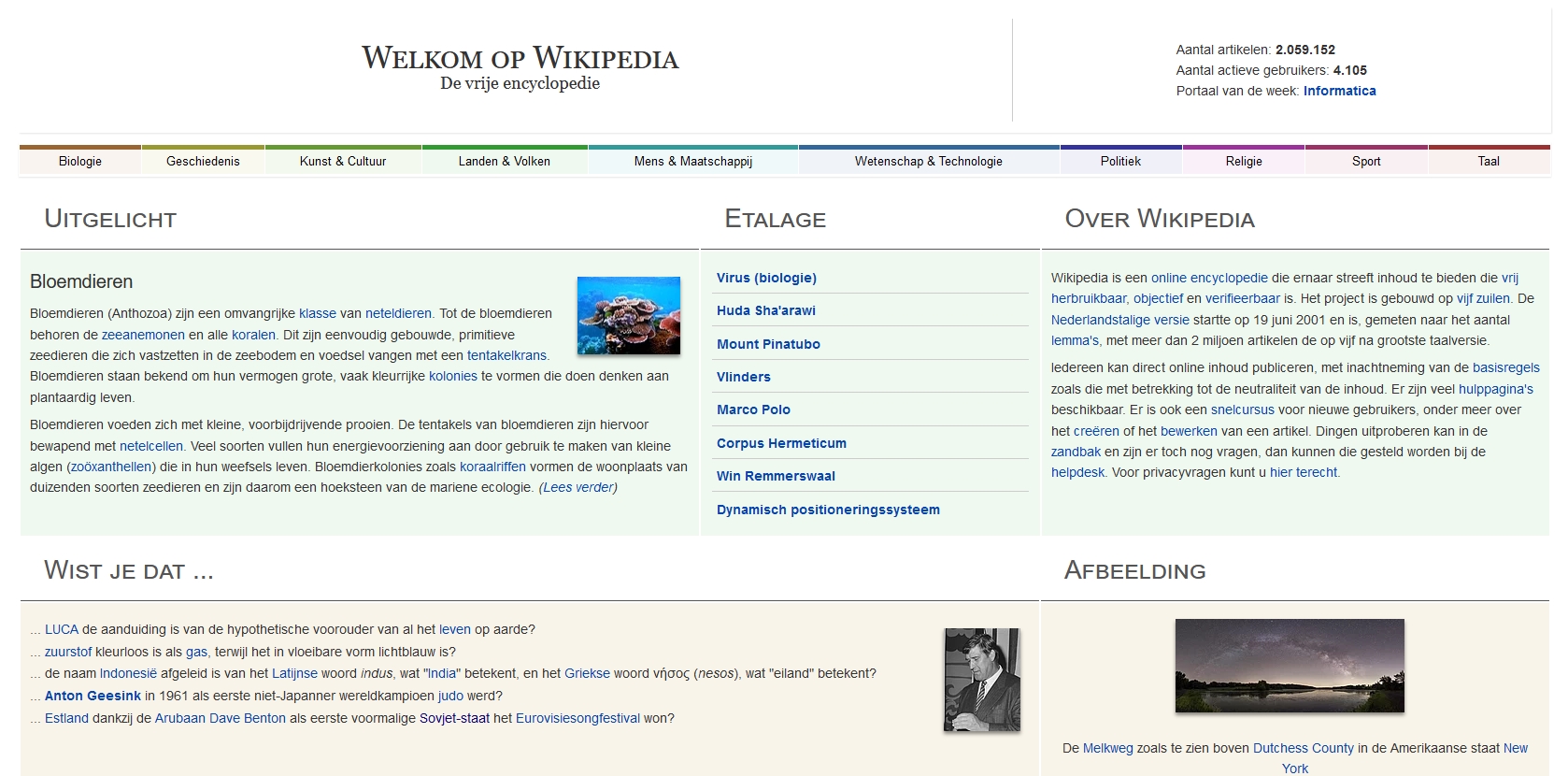1568x776 pixels.
Task: Open the Anton Geesink article link
Action: (93, 696)
